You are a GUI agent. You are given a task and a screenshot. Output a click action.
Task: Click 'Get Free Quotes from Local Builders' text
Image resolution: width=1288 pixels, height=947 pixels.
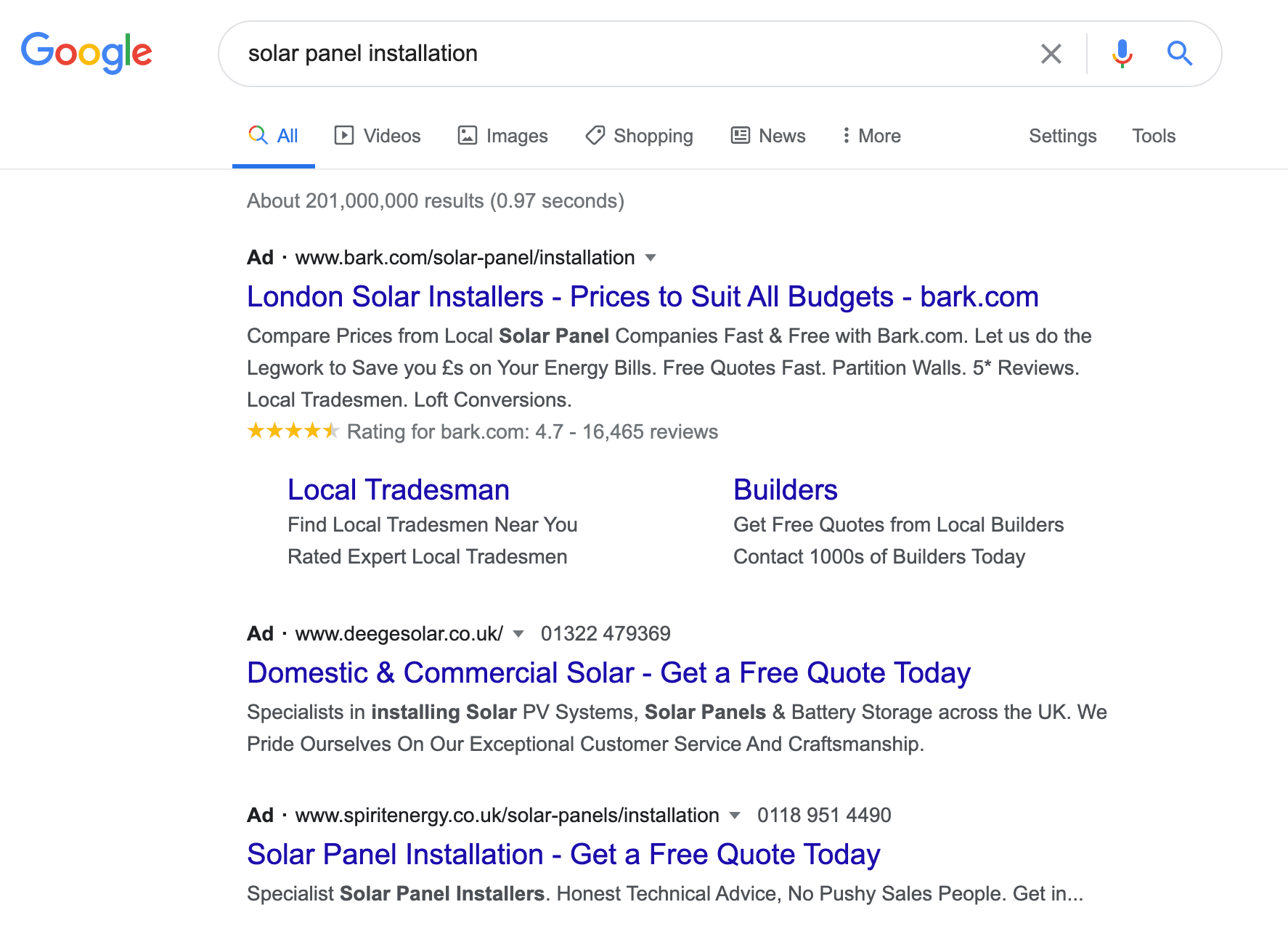click(899, 525)
